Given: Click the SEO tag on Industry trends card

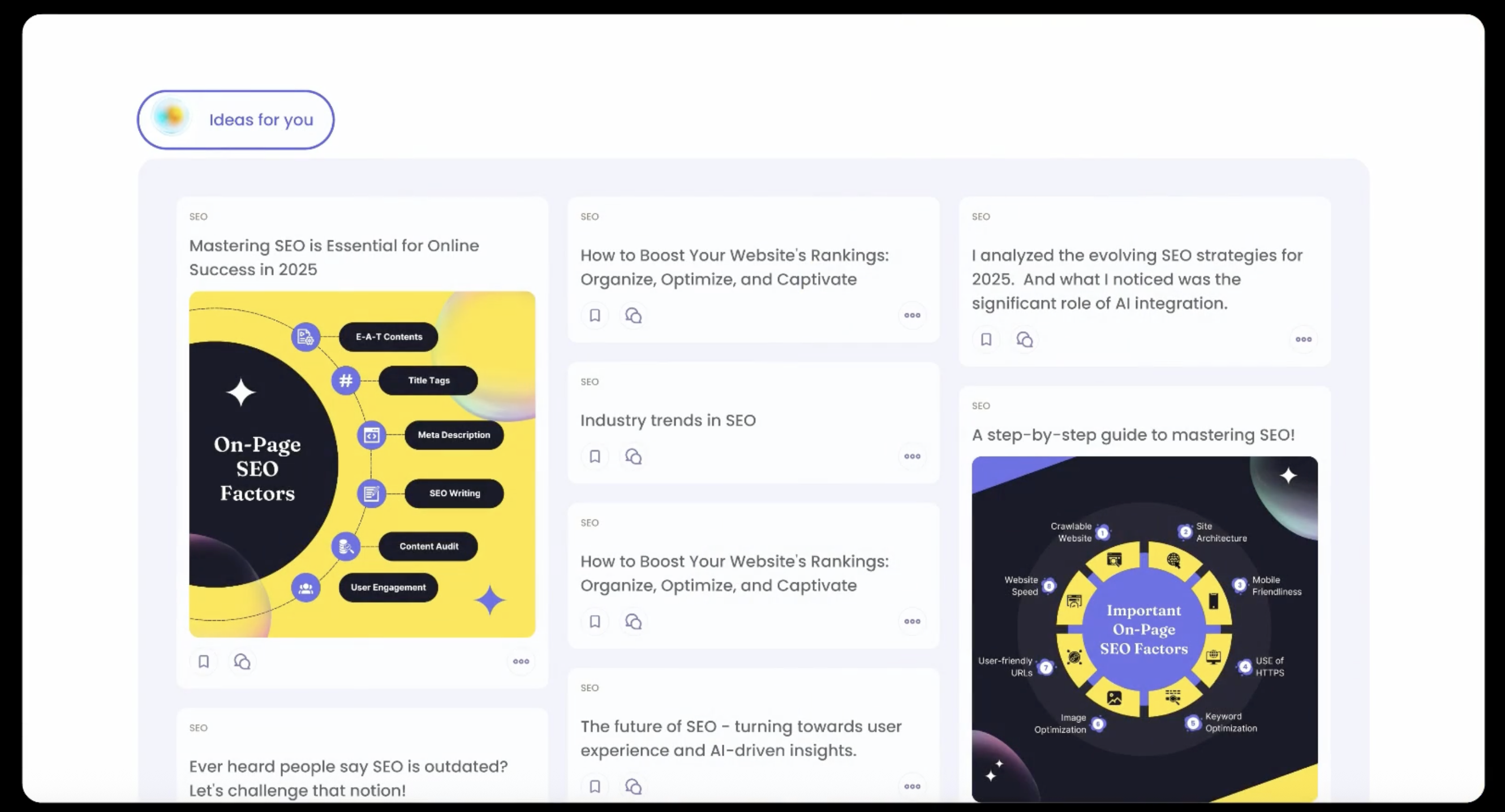Looking at the screenshot, I should pos(590,382).
